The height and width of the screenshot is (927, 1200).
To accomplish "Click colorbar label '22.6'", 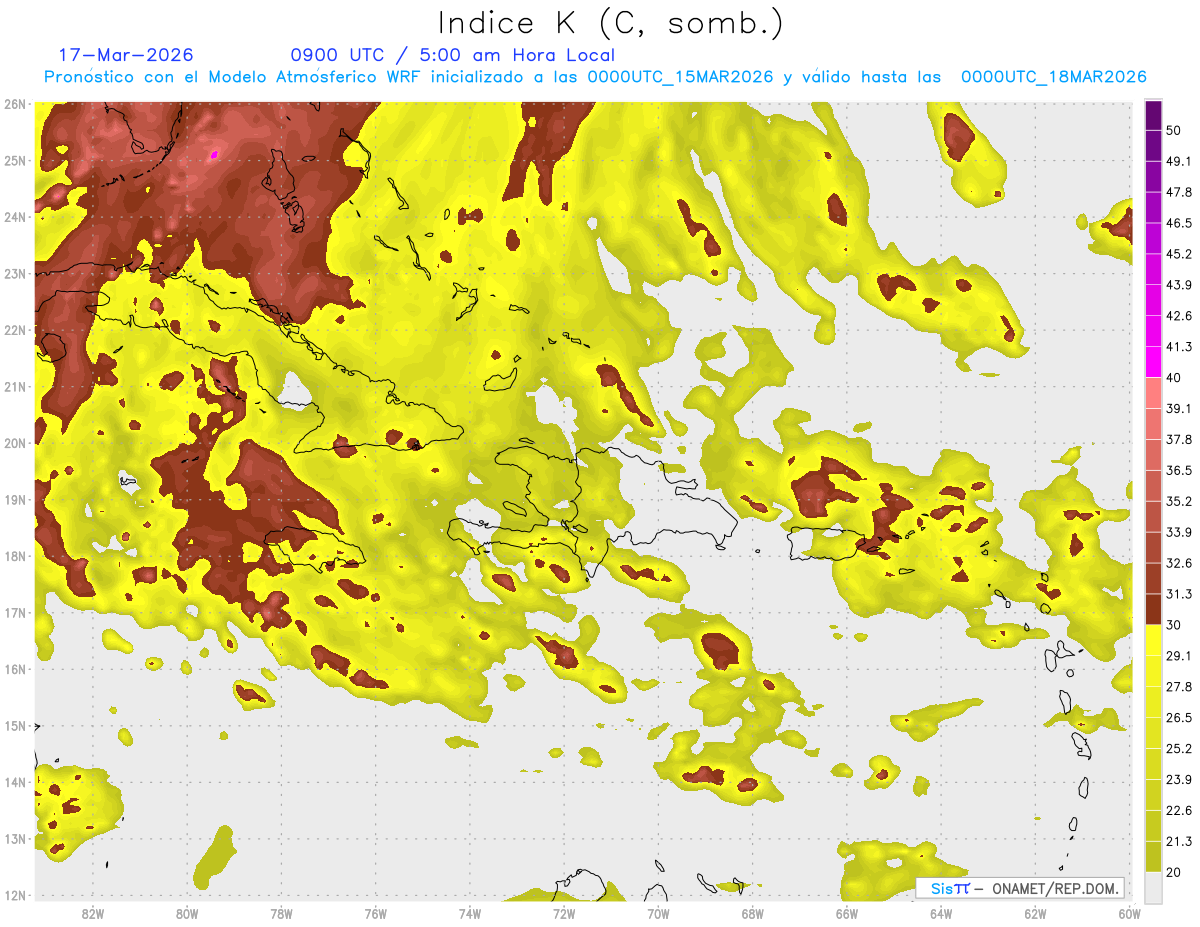I will [x=1179, y=810].
